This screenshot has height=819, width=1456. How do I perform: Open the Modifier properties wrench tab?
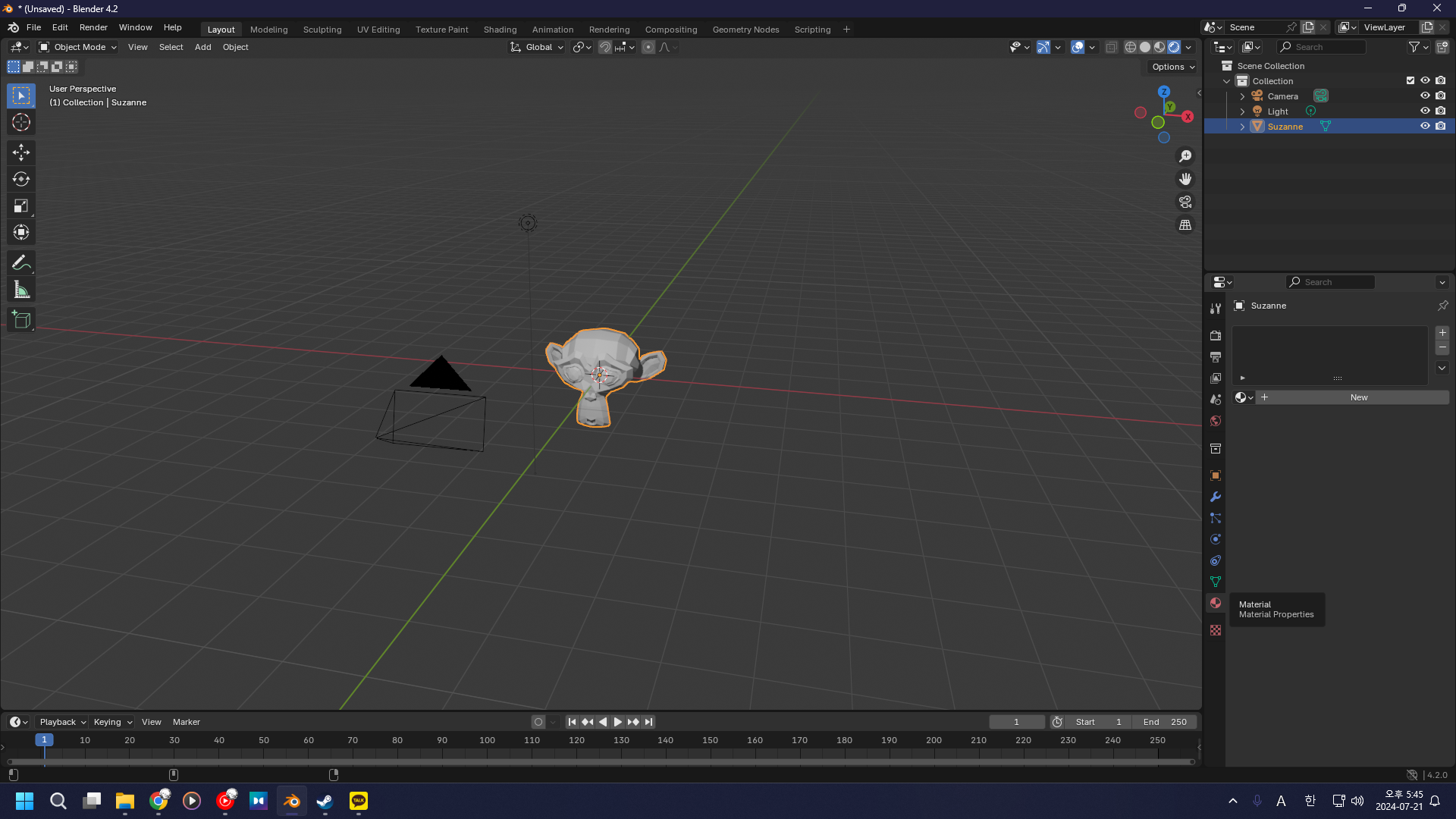[1216, 497]
